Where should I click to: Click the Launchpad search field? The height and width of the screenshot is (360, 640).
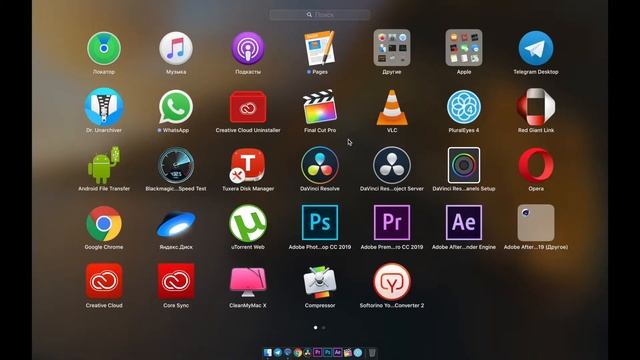[x=320, y=14]
